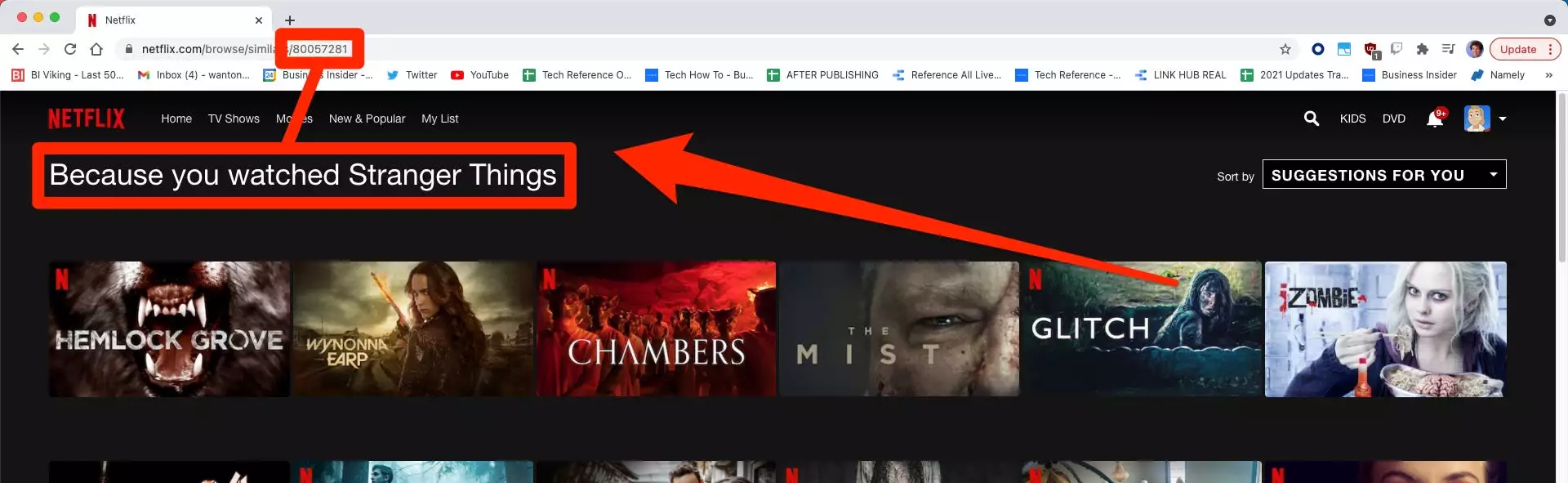Open Namely bookmark
This screenshot has width=1568, height=483.
click(x=1498, y=75)
